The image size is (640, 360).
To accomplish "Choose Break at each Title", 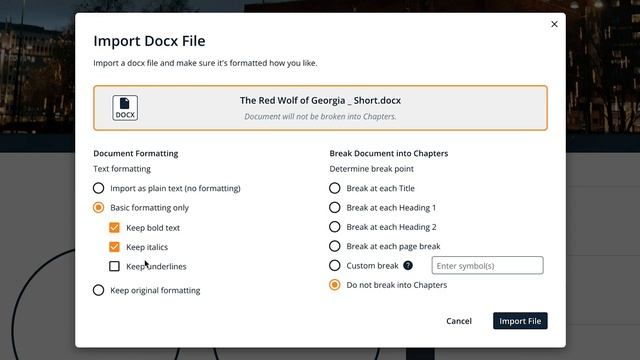I will pyautogui.click(x=335, y=188).
